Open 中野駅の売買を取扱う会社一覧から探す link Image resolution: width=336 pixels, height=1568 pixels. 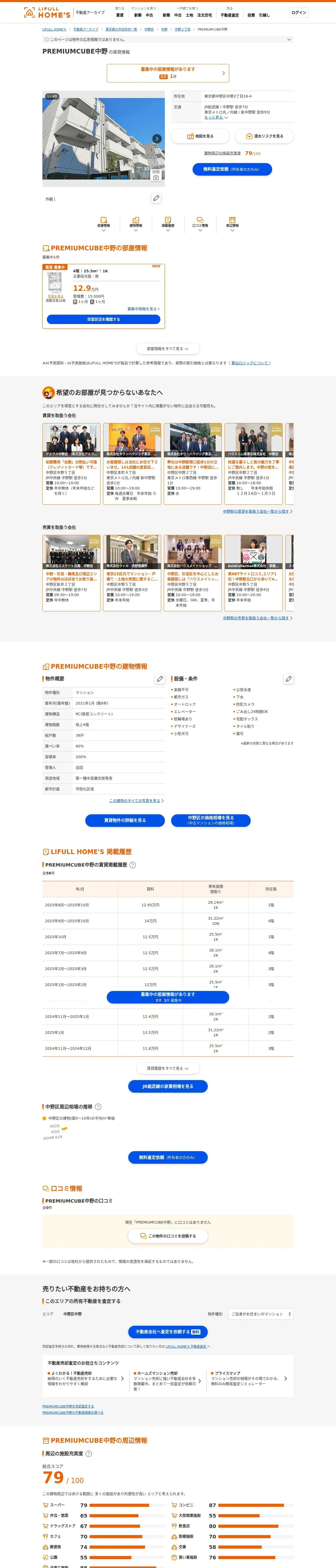tap(257, 618)
